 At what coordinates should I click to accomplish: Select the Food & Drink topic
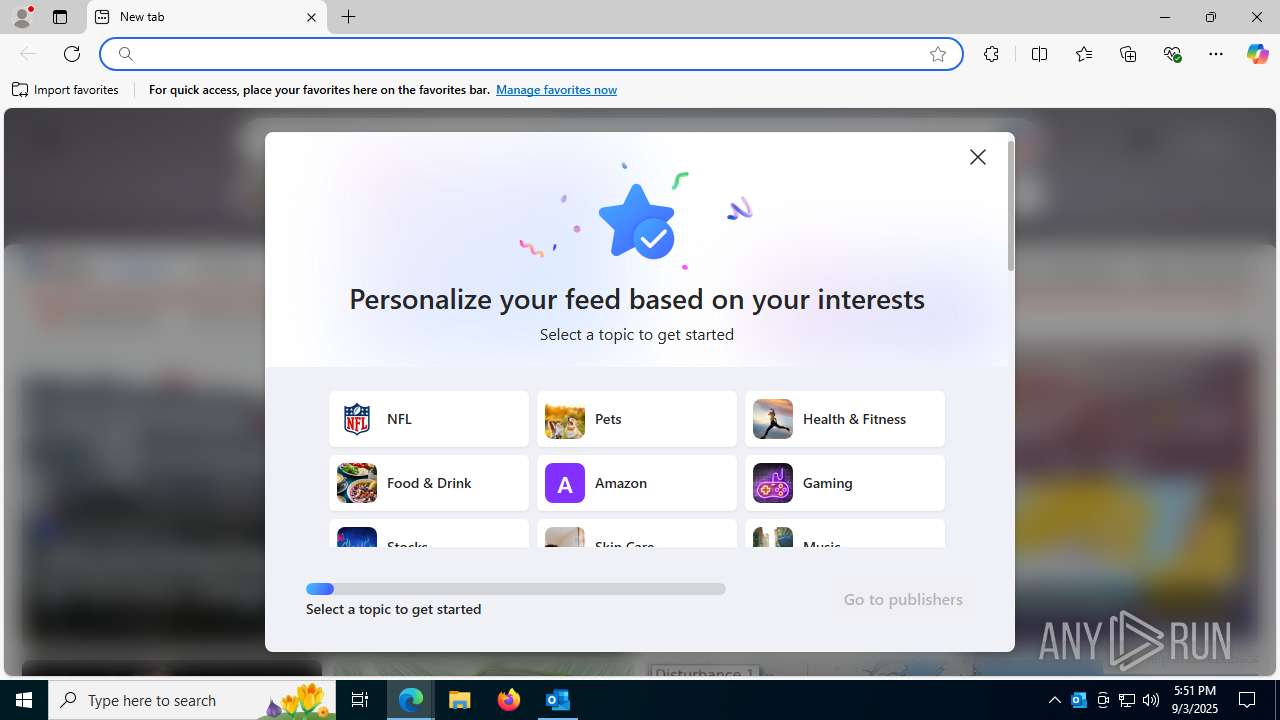point(429,483)
